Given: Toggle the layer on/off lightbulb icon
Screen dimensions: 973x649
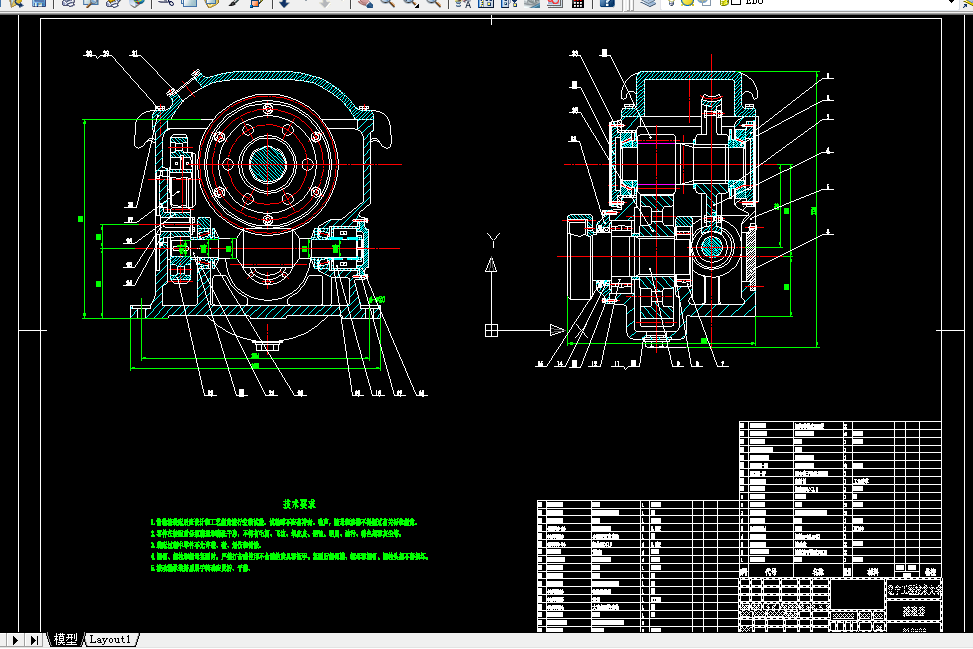Looking at the screenshot, I should point(672,2).
